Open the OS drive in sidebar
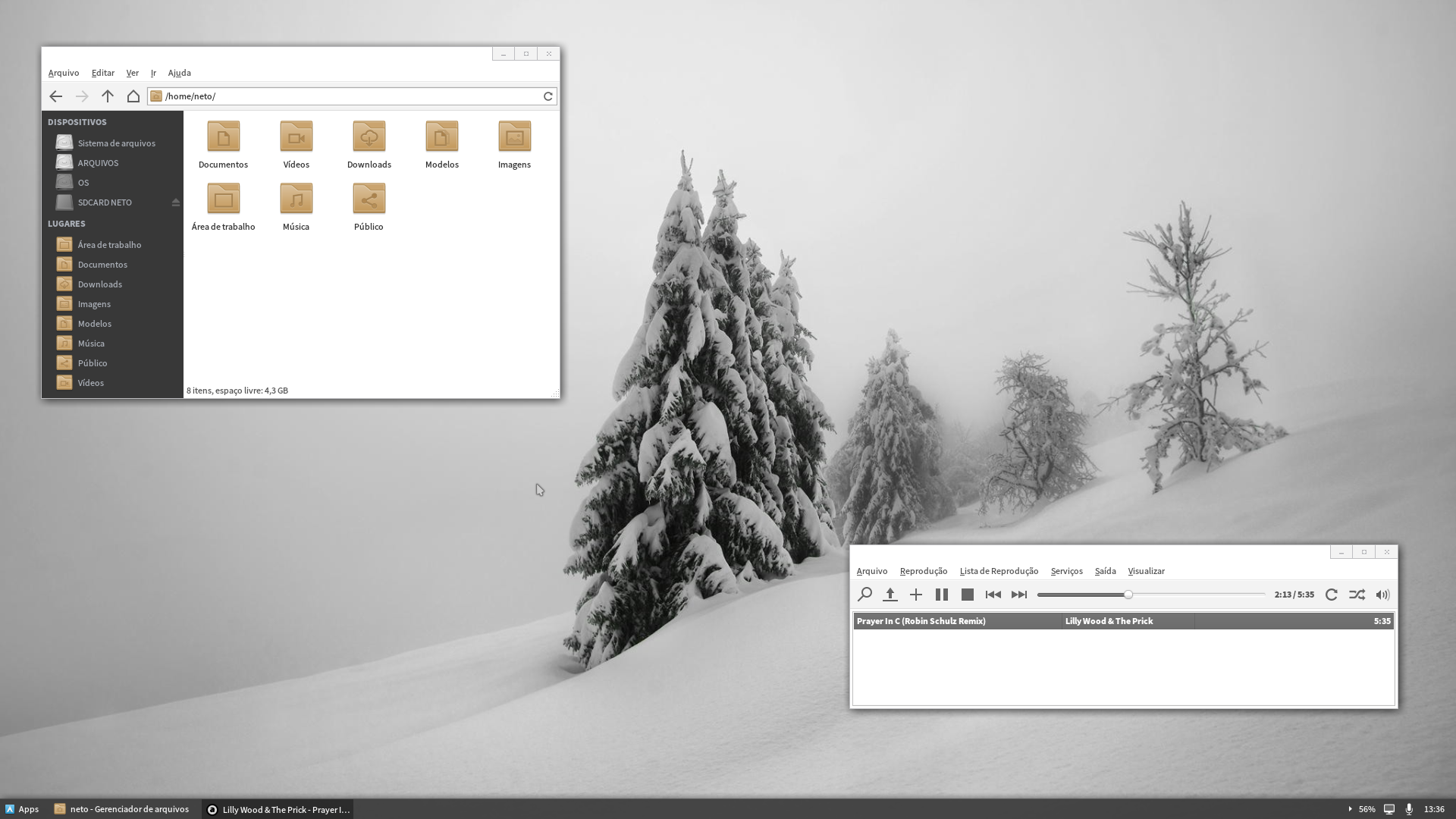Viewport: 1456px width, 819px height. pos(112,183)
